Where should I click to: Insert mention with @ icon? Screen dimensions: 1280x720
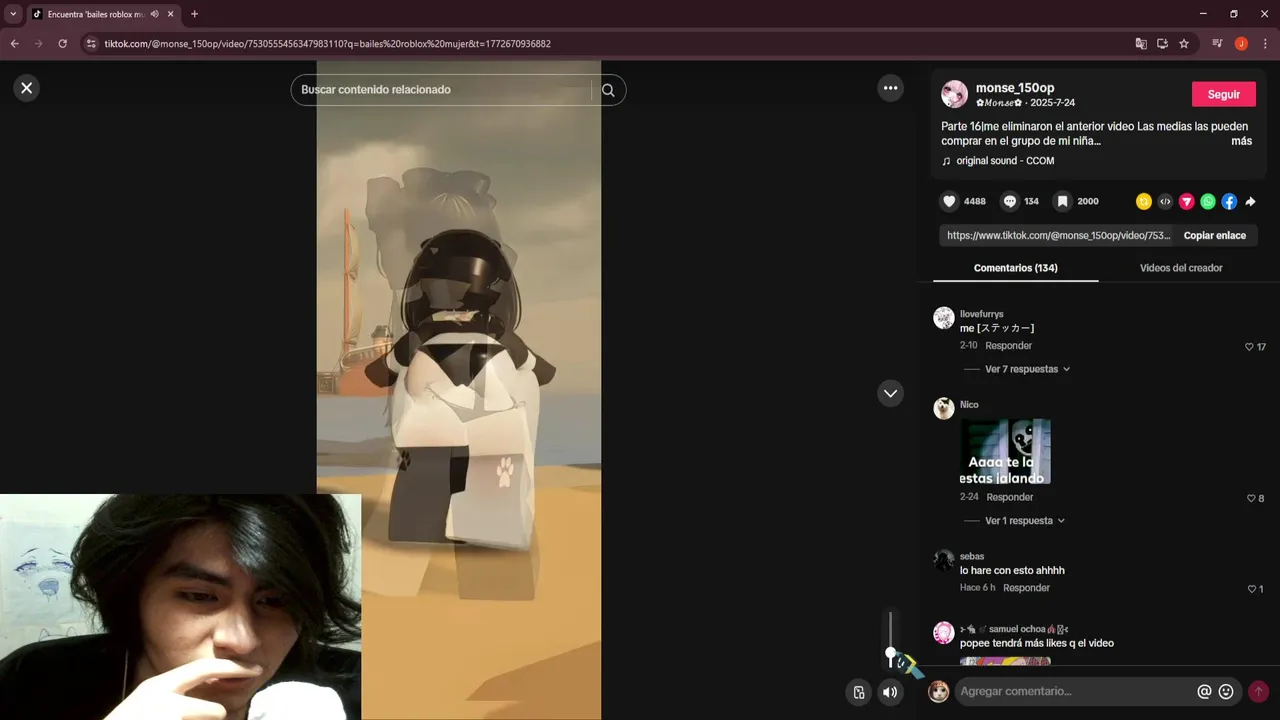[x=1204, y=691]
